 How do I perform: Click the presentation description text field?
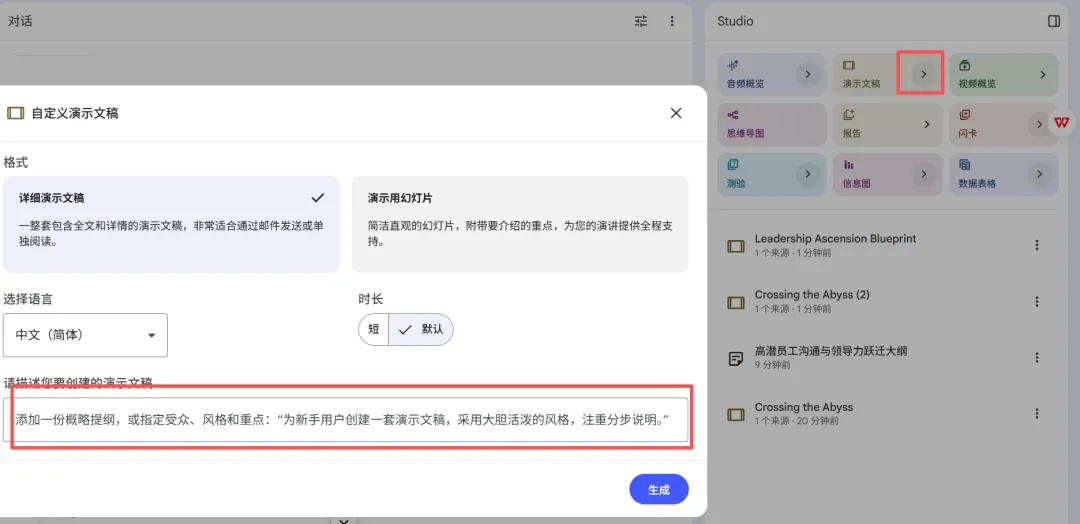coord(346,419)
